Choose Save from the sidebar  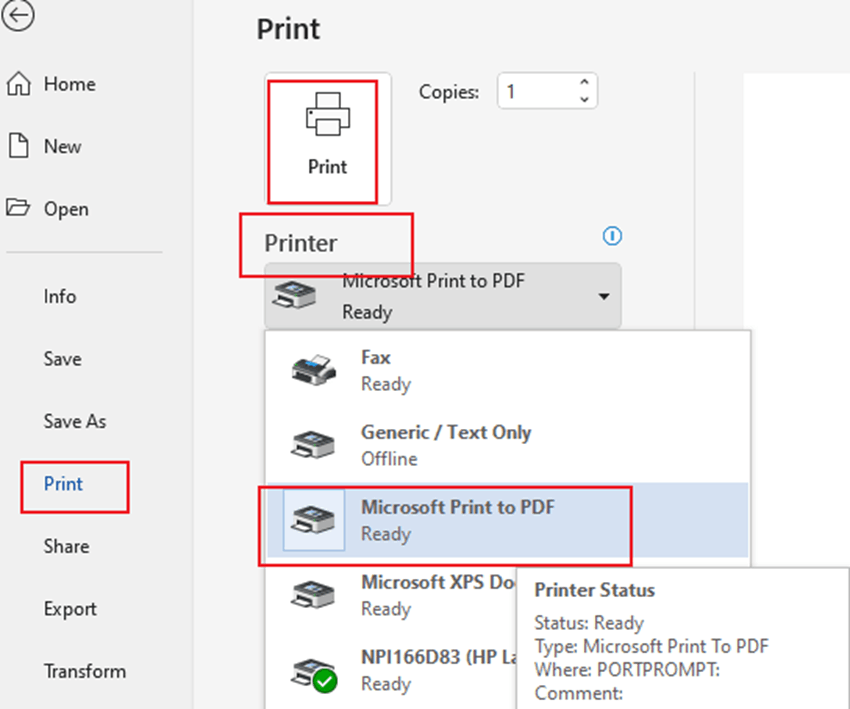coord(62,359)
